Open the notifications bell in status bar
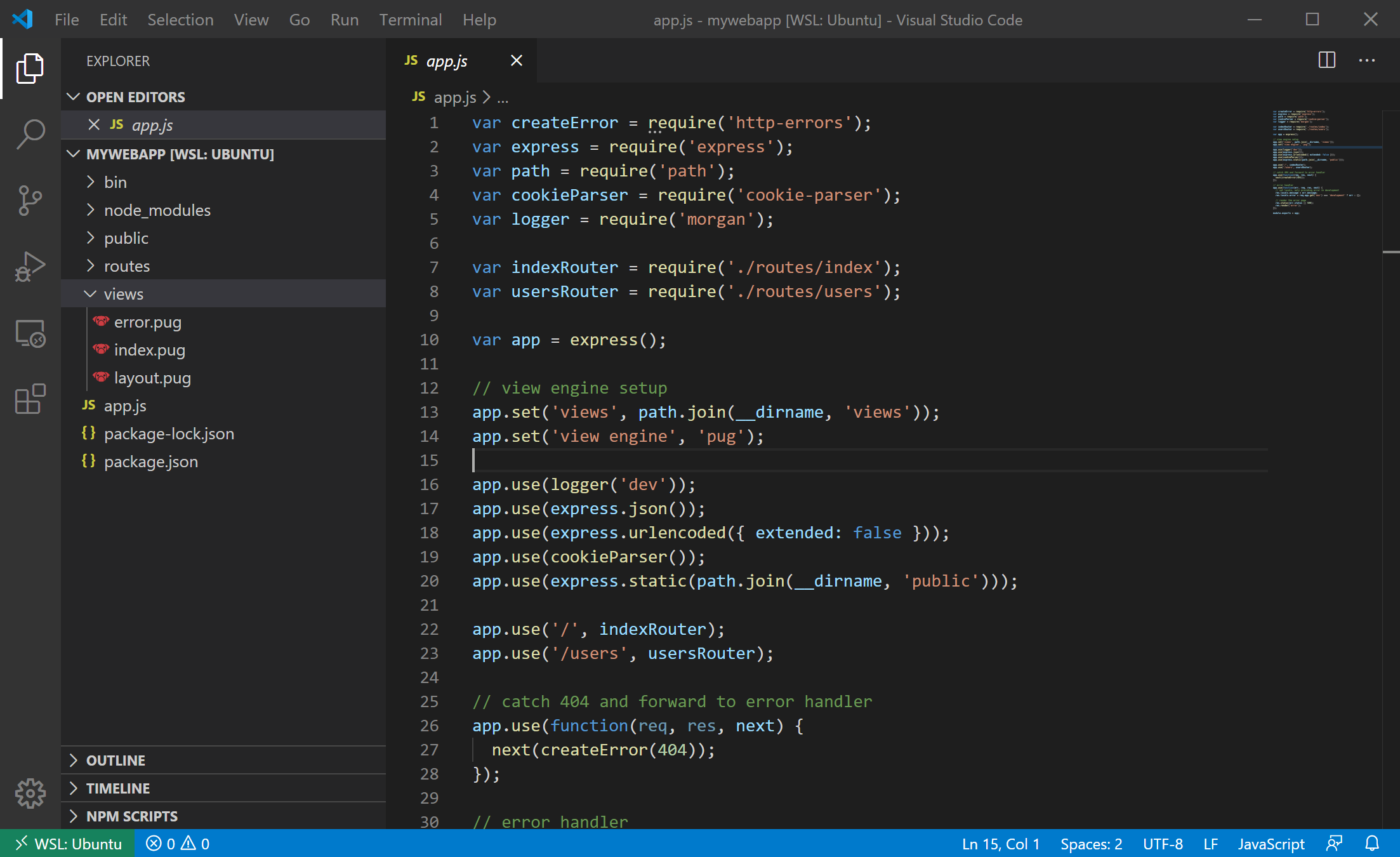Image resolution: width=1400 pixels, height=857 pixels. click(1372, 844)
